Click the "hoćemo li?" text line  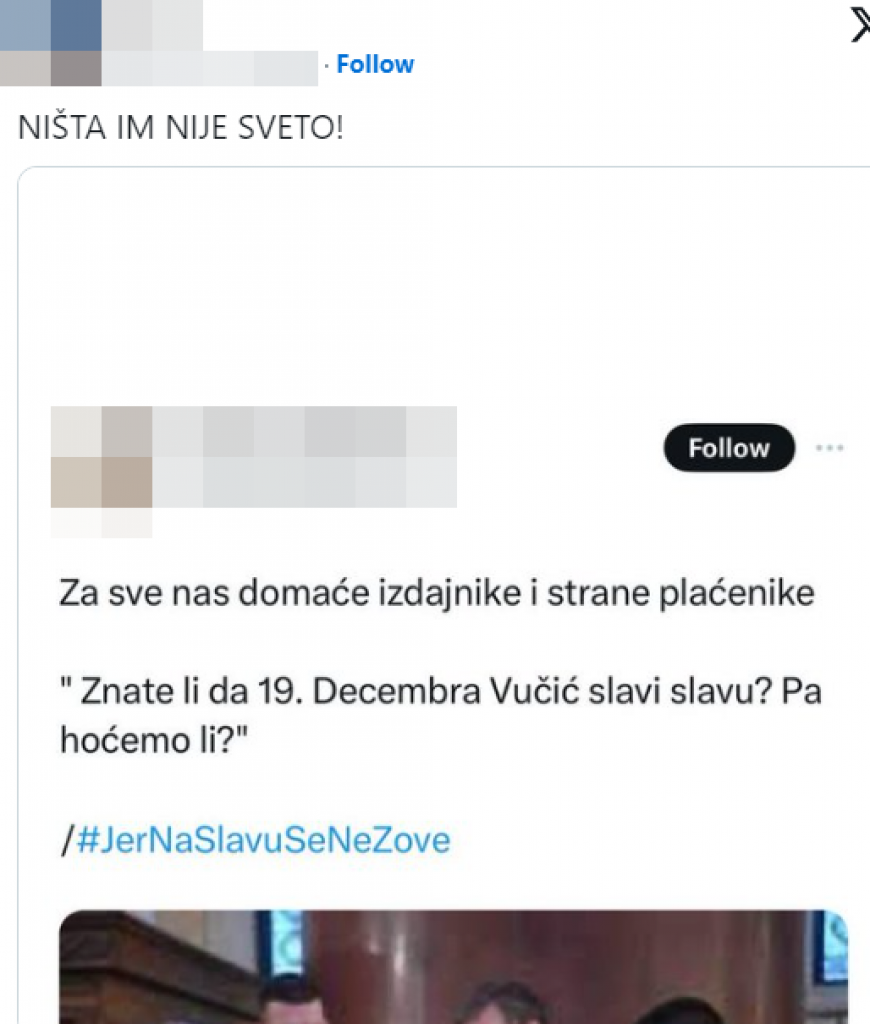coord(154,741)
